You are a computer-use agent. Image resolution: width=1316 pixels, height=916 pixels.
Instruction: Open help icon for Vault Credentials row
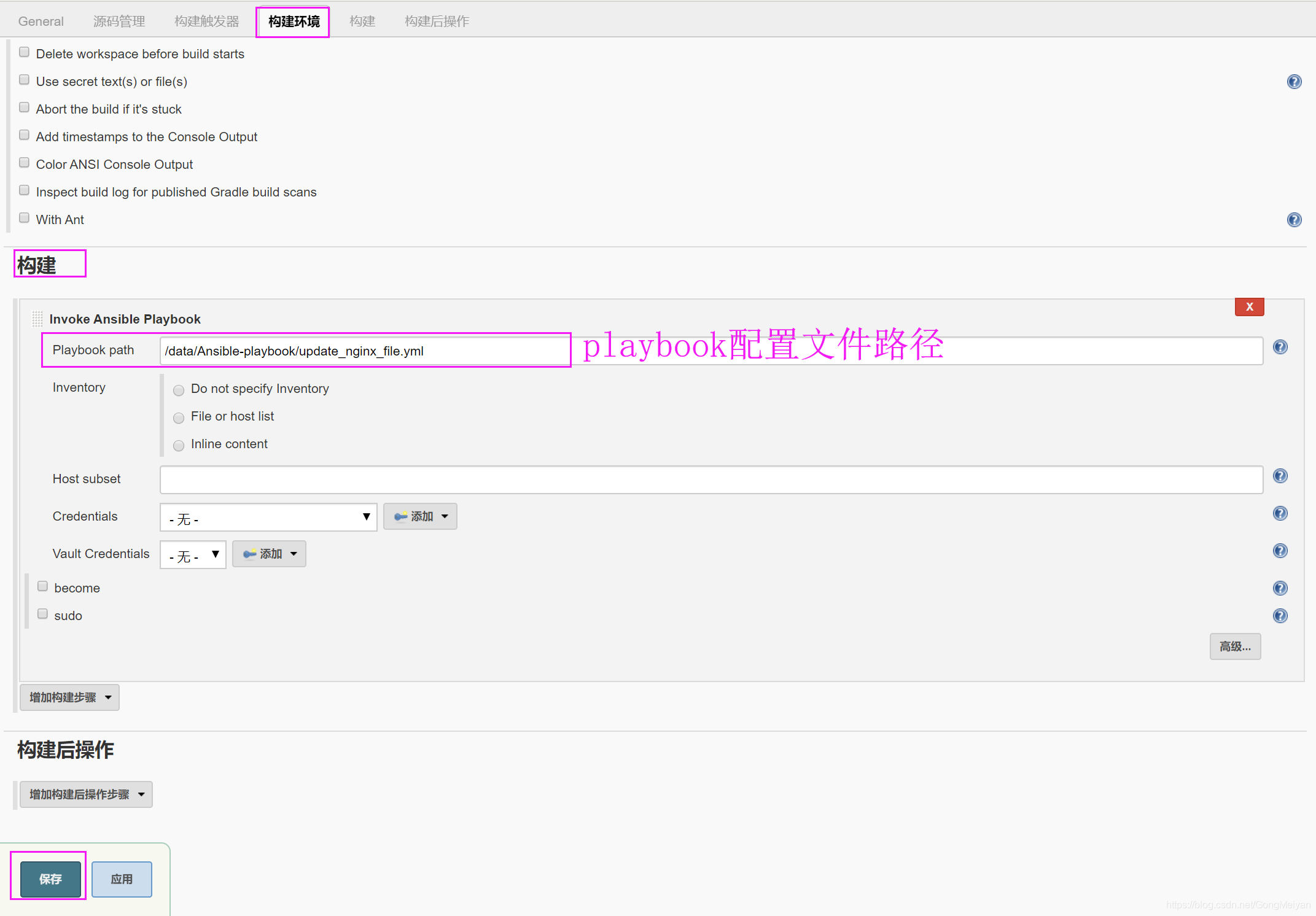[1280, 551]
